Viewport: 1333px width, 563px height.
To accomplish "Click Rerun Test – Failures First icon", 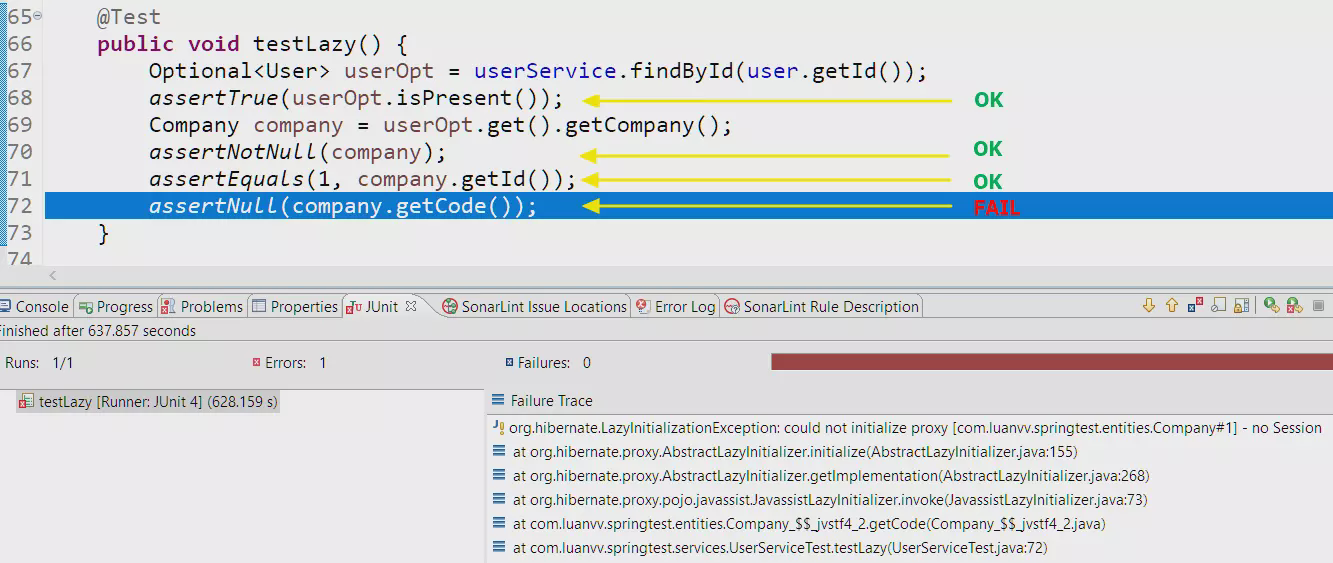I will (1294, 306).
